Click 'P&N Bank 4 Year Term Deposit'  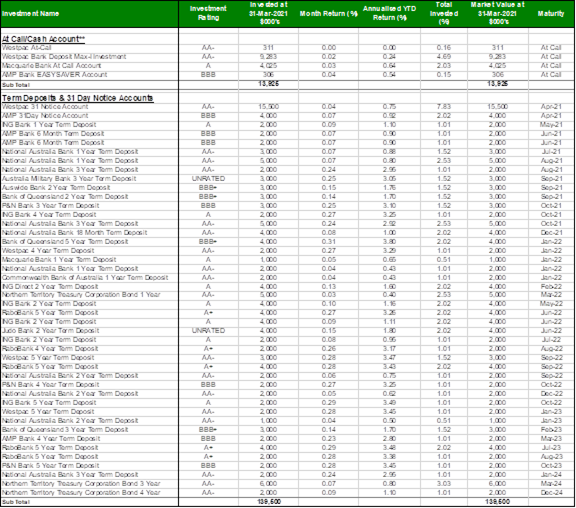[50, 385]
